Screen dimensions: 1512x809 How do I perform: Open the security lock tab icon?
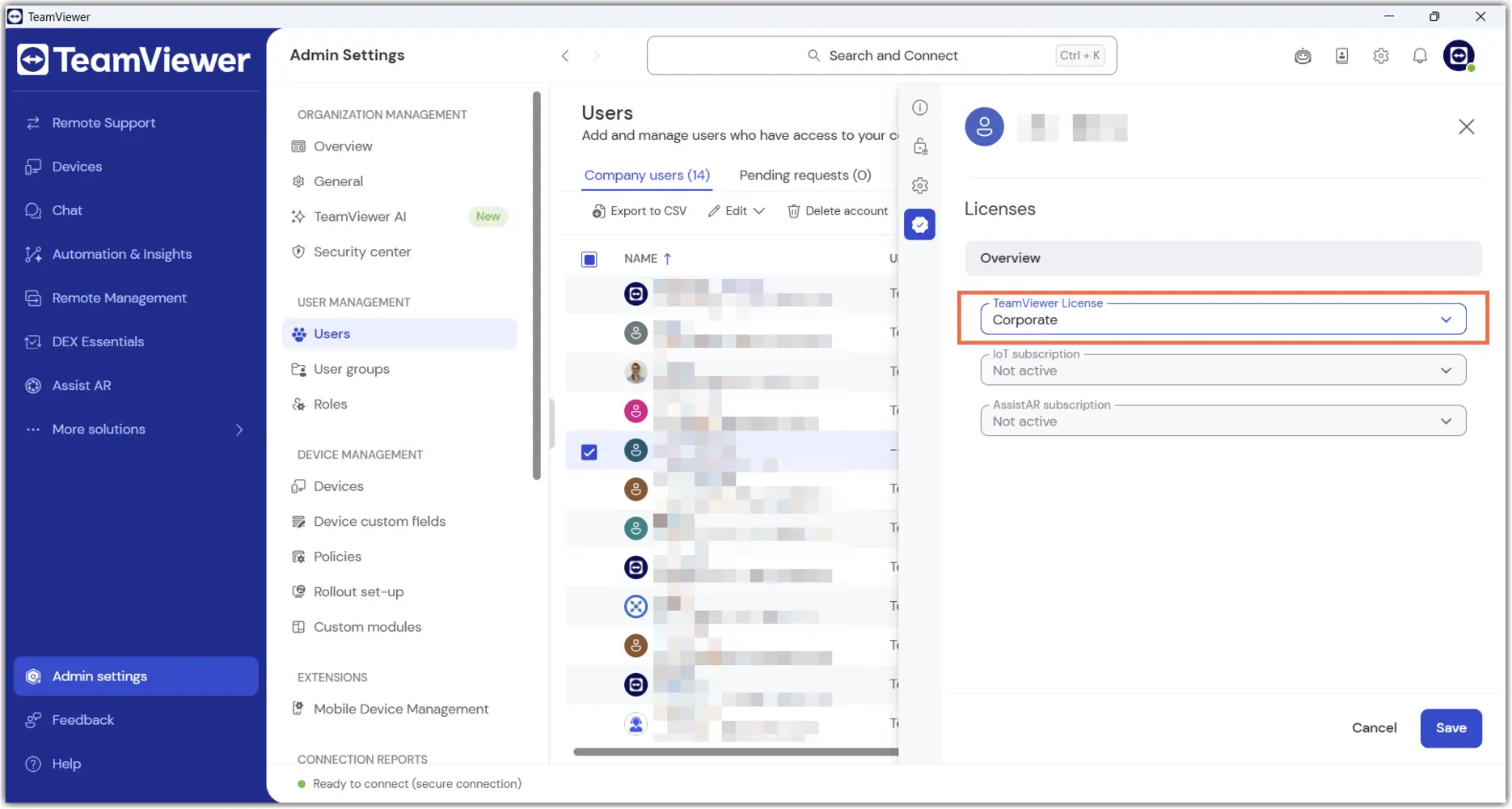920,146
